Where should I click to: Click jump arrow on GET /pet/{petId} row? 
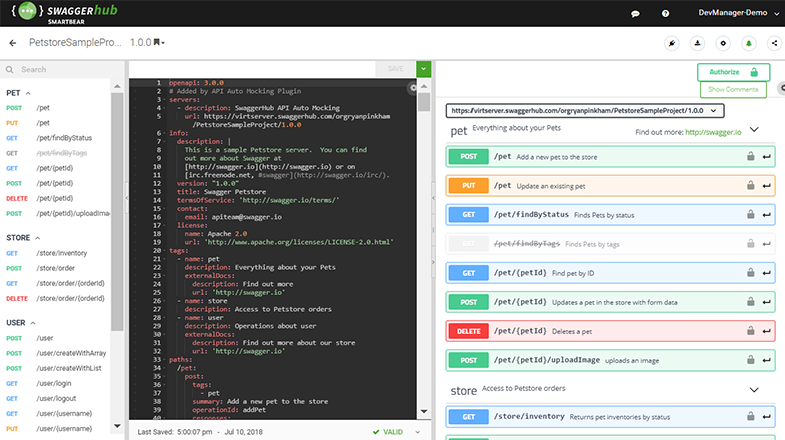(x=766, y=273)
